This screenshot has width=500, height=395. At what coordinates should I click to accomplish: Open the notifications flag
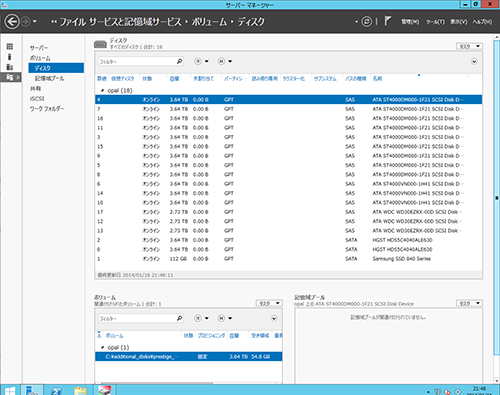(387, 21)
